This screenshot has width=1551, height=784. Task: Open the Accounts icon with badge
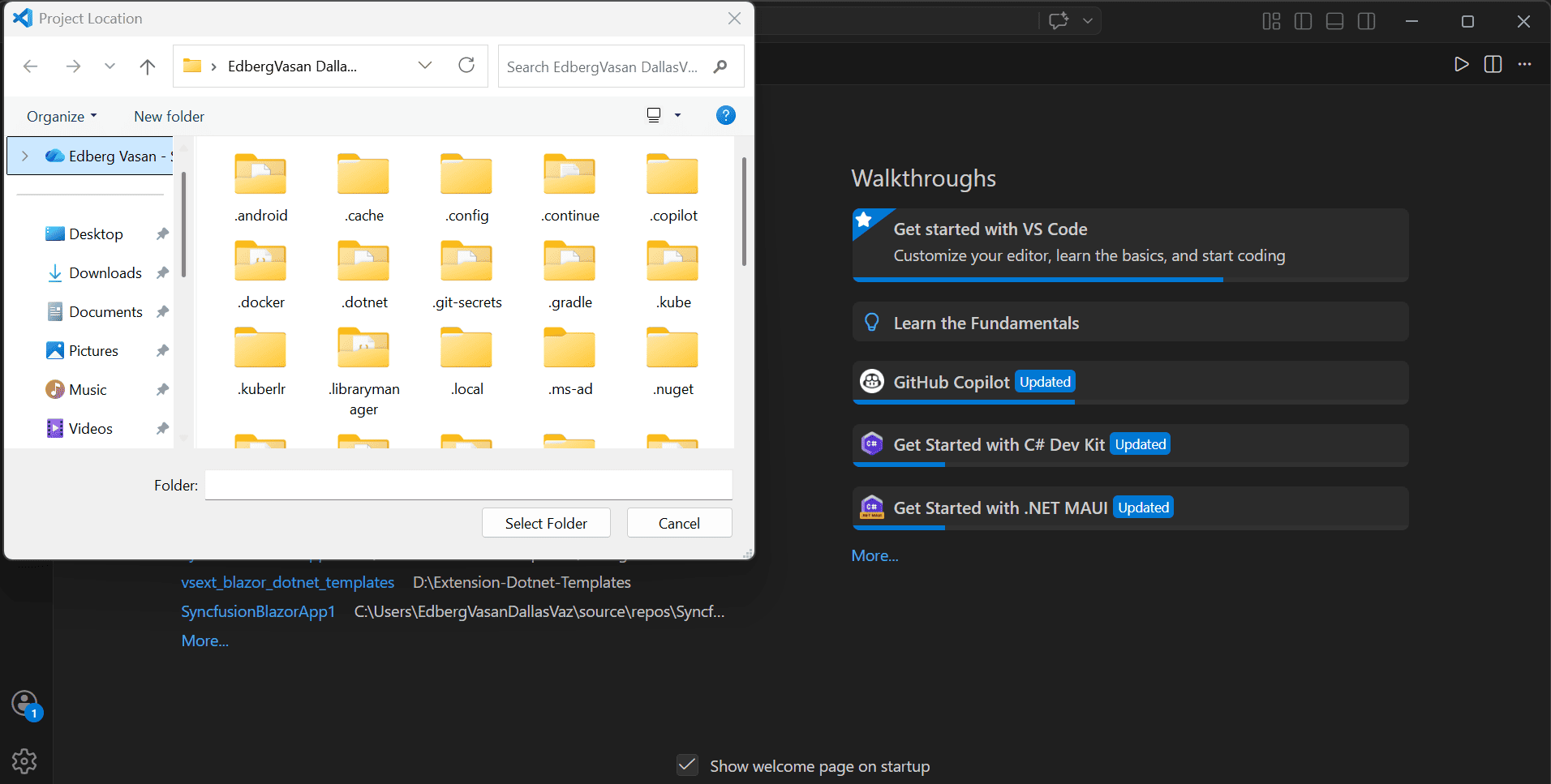point(25,704)
